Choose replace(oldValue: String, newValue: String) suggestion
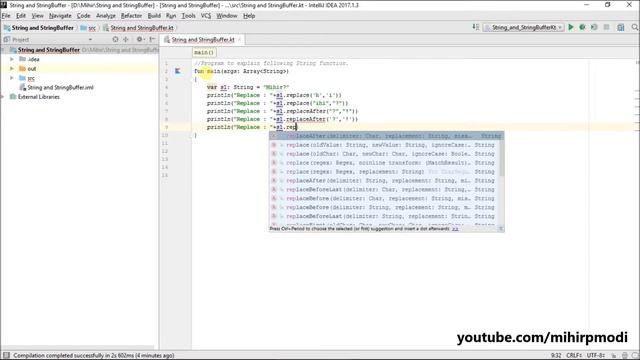This screenshot has width=640, height=360. pyautogui.click(x=384, y=145)
